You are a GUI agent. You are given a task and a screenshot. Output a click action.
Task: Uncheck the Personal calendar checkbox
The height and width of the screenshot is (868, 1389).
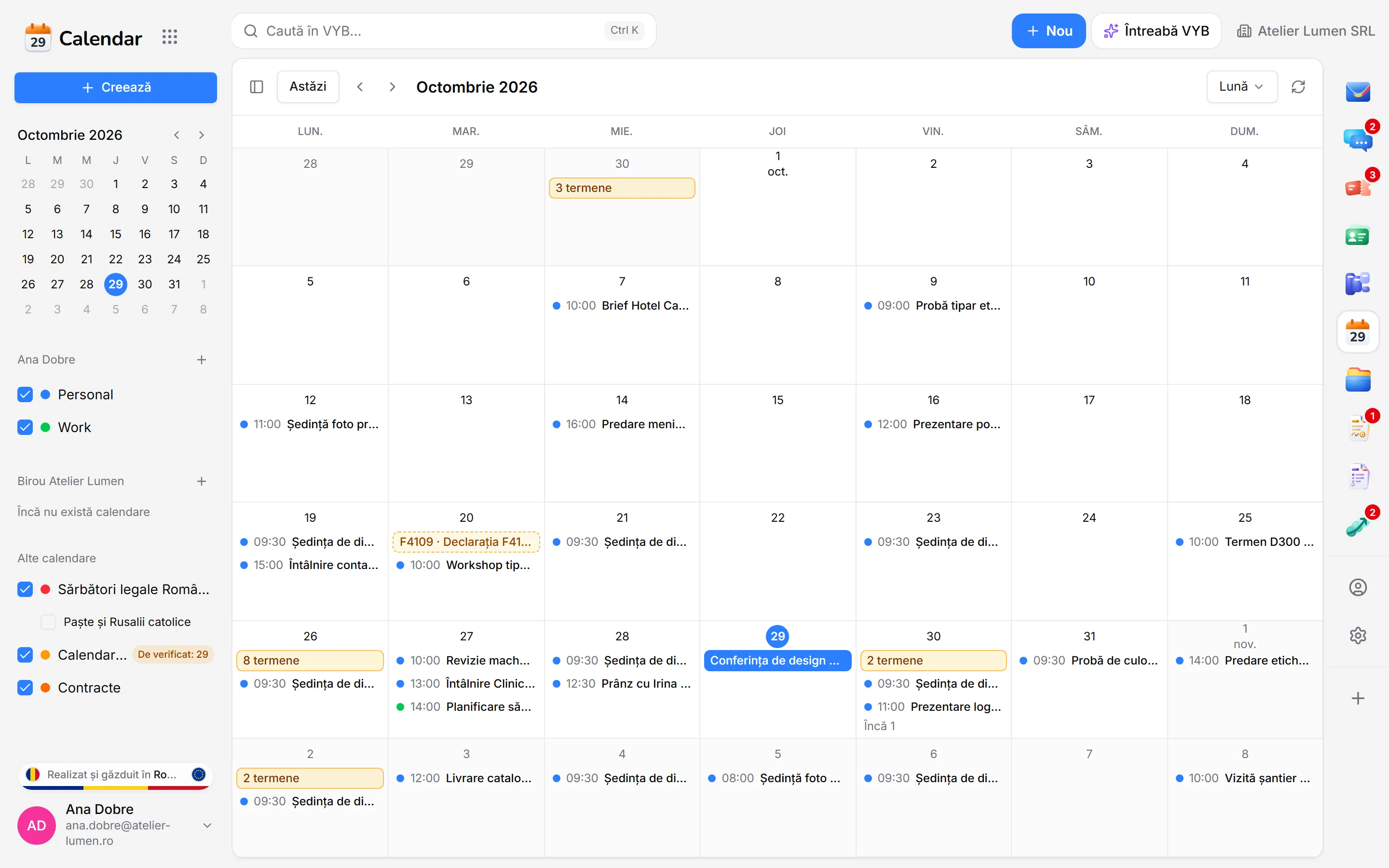pyautogui.click(x=25, y=394)
